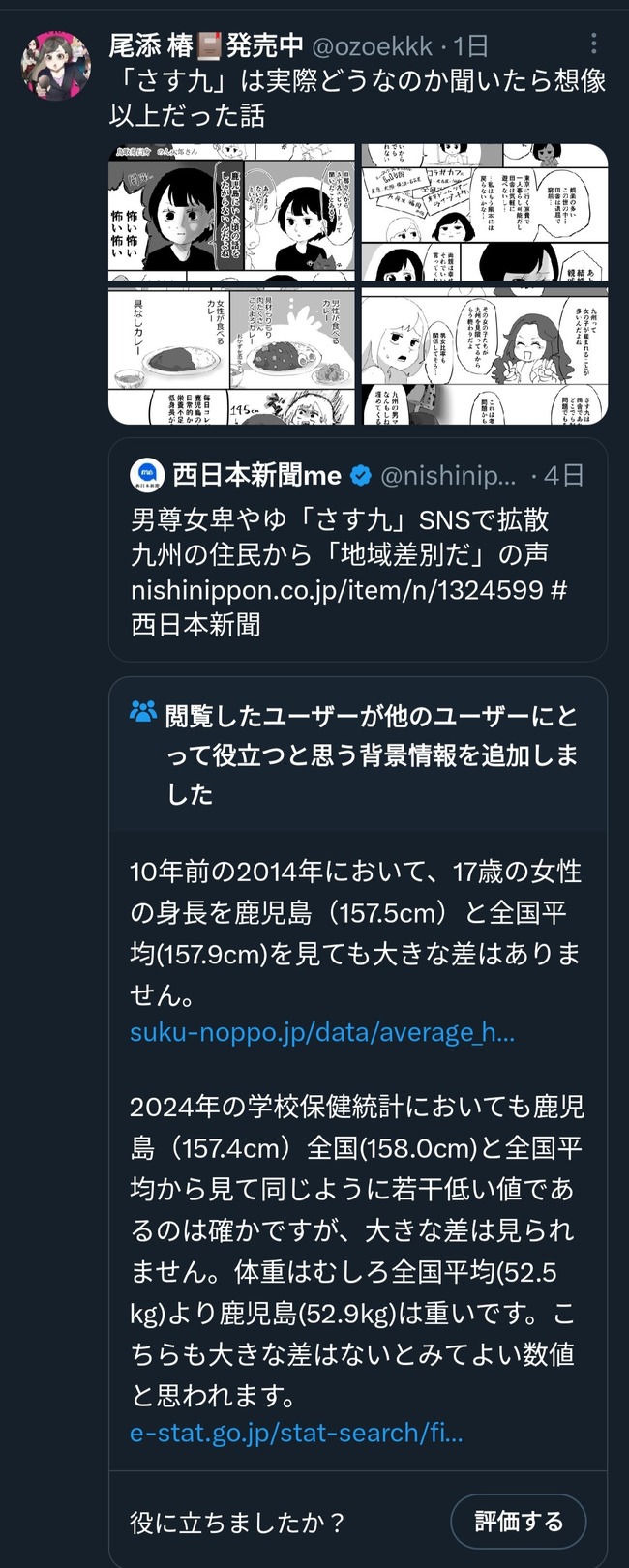Image resolution: width=629 pixels, height=1568 pixels.
Task: Tap the 尾添 椿 display name
Action: [x=206, y=45]
